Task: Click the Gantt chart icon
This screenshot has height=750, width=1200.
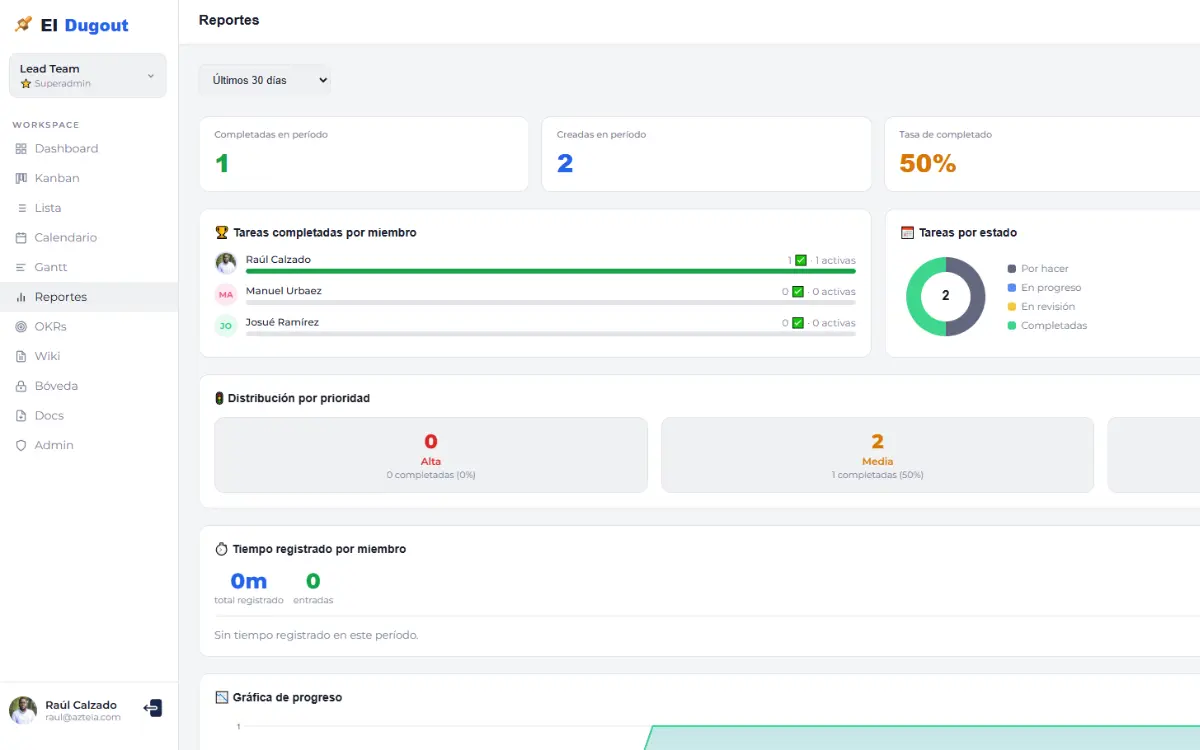Action: pos(21,267)
